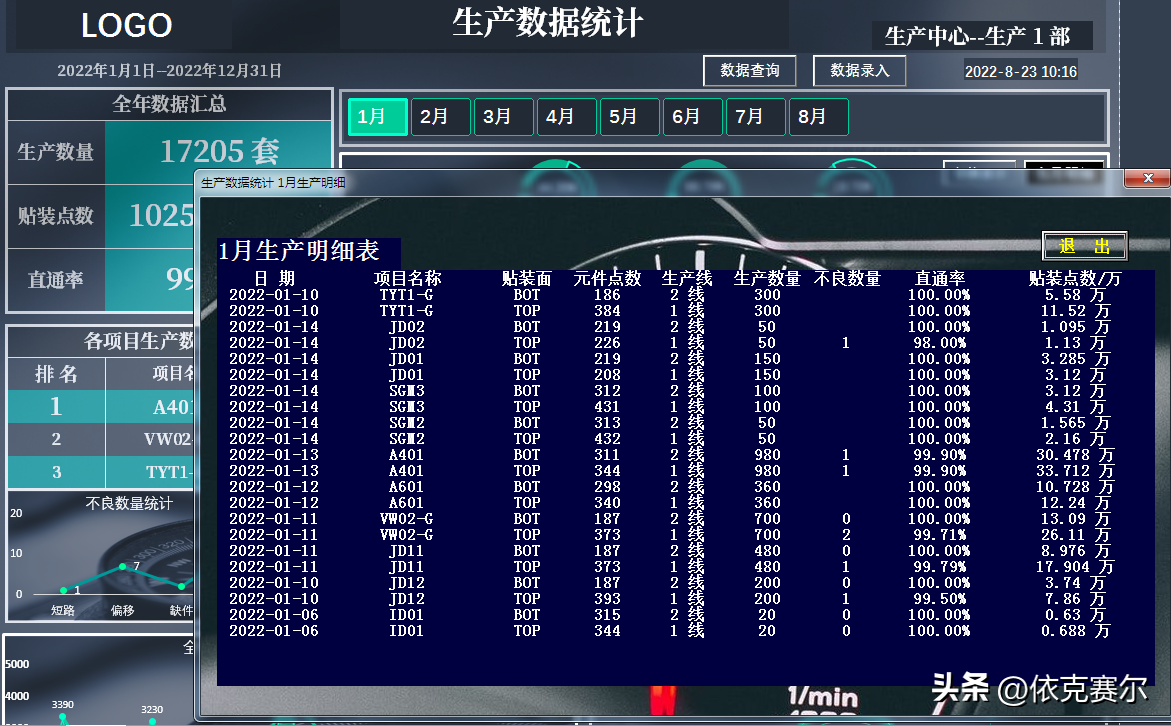Click the window title 生产数据统计 1月生产明细

(273, 182)
